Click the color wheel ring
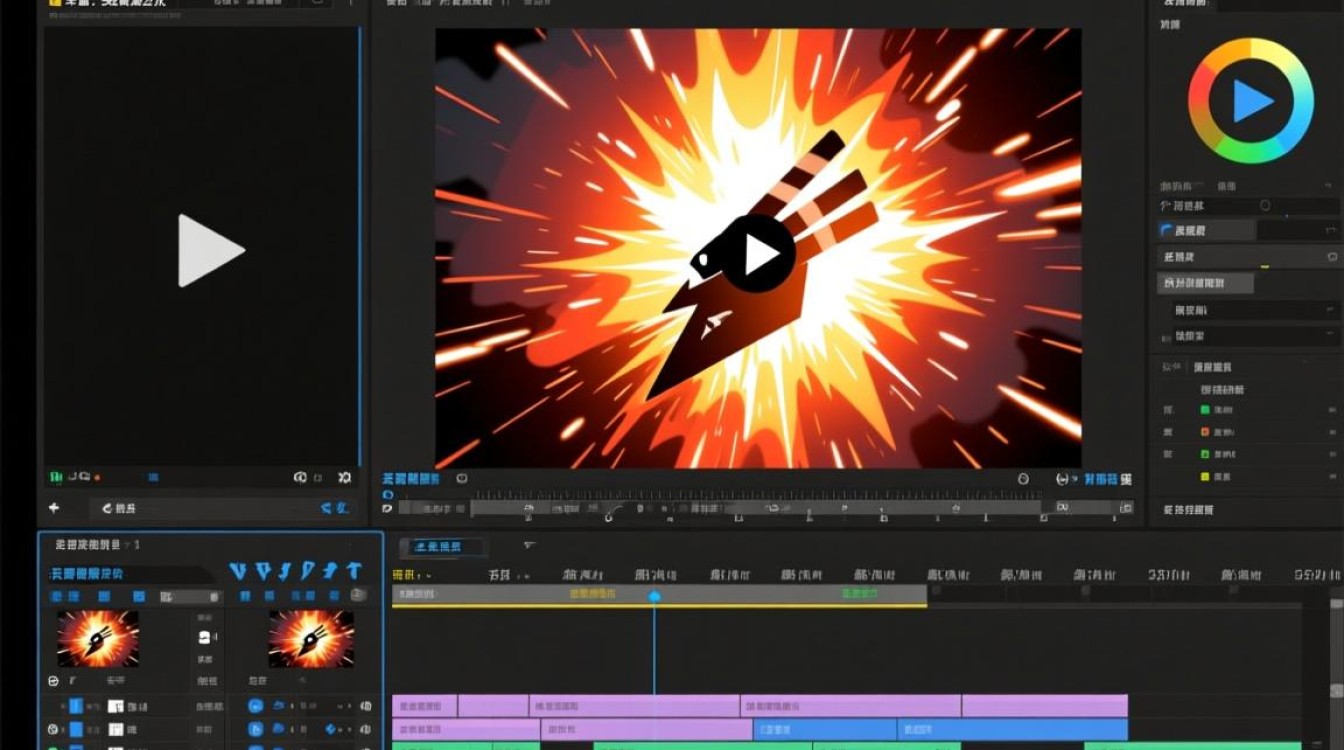 (x=1251, y=45)
